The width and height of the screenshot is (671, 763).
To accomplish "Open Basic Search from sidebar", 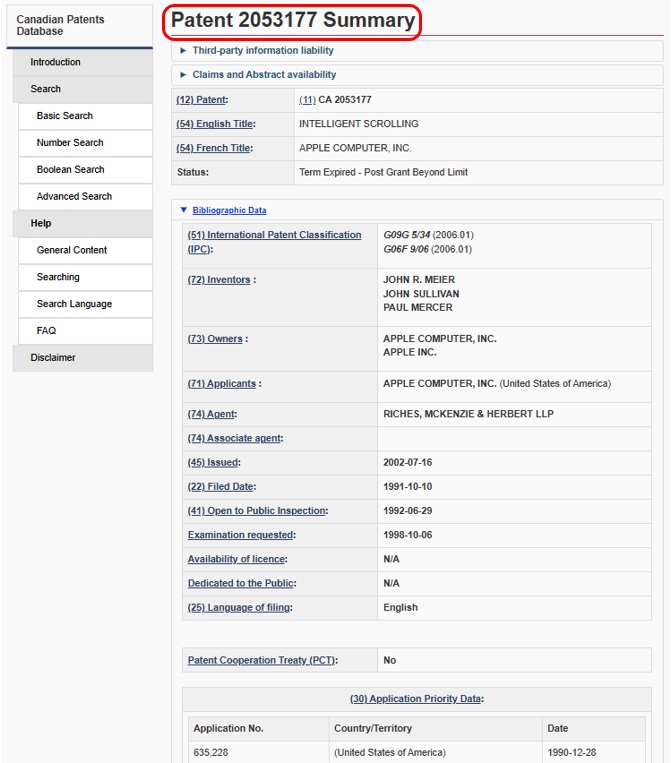I will tap(65, 116).
